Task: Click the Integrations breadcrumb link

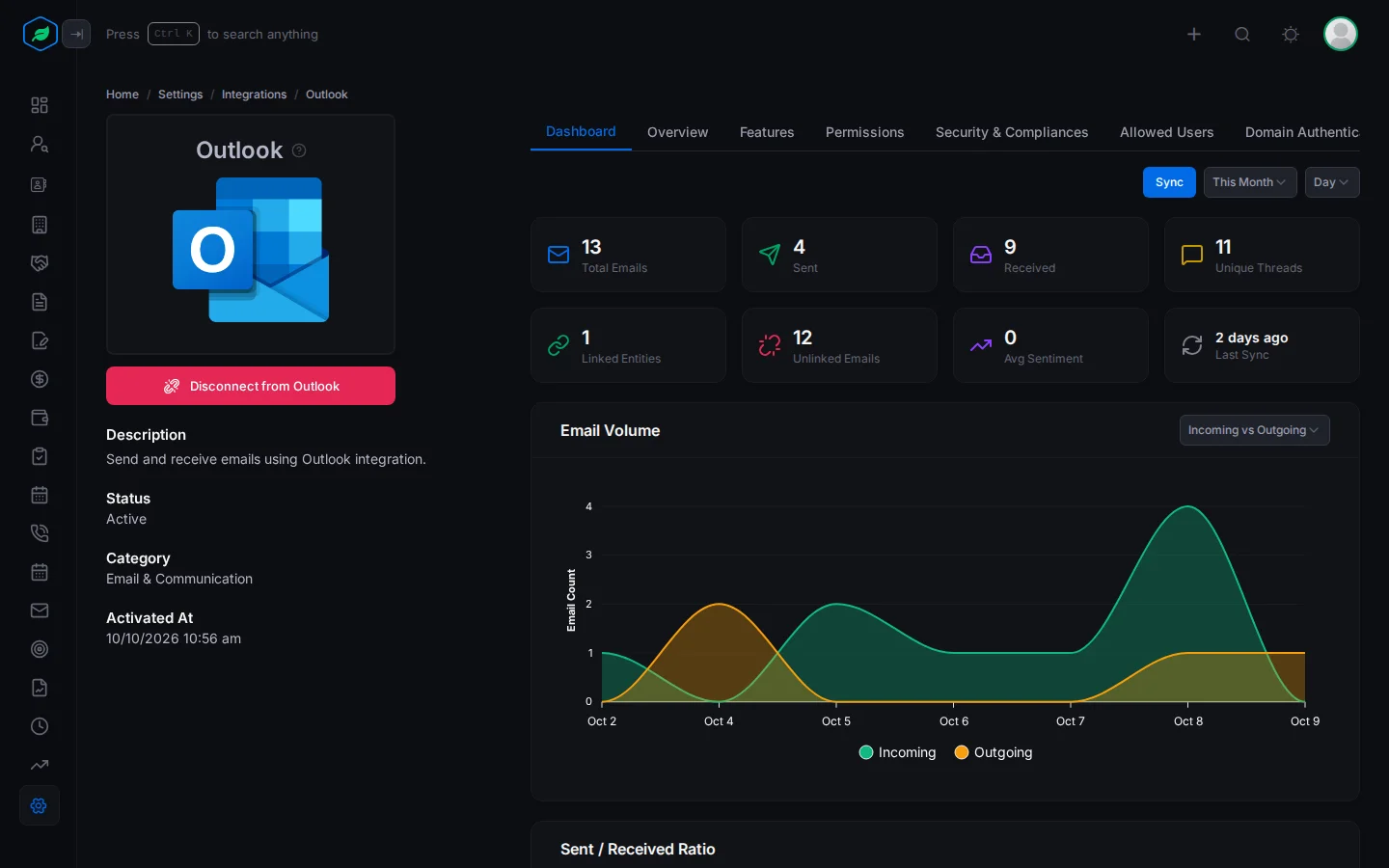Action: pyautogui.click(x=254, y=95)
